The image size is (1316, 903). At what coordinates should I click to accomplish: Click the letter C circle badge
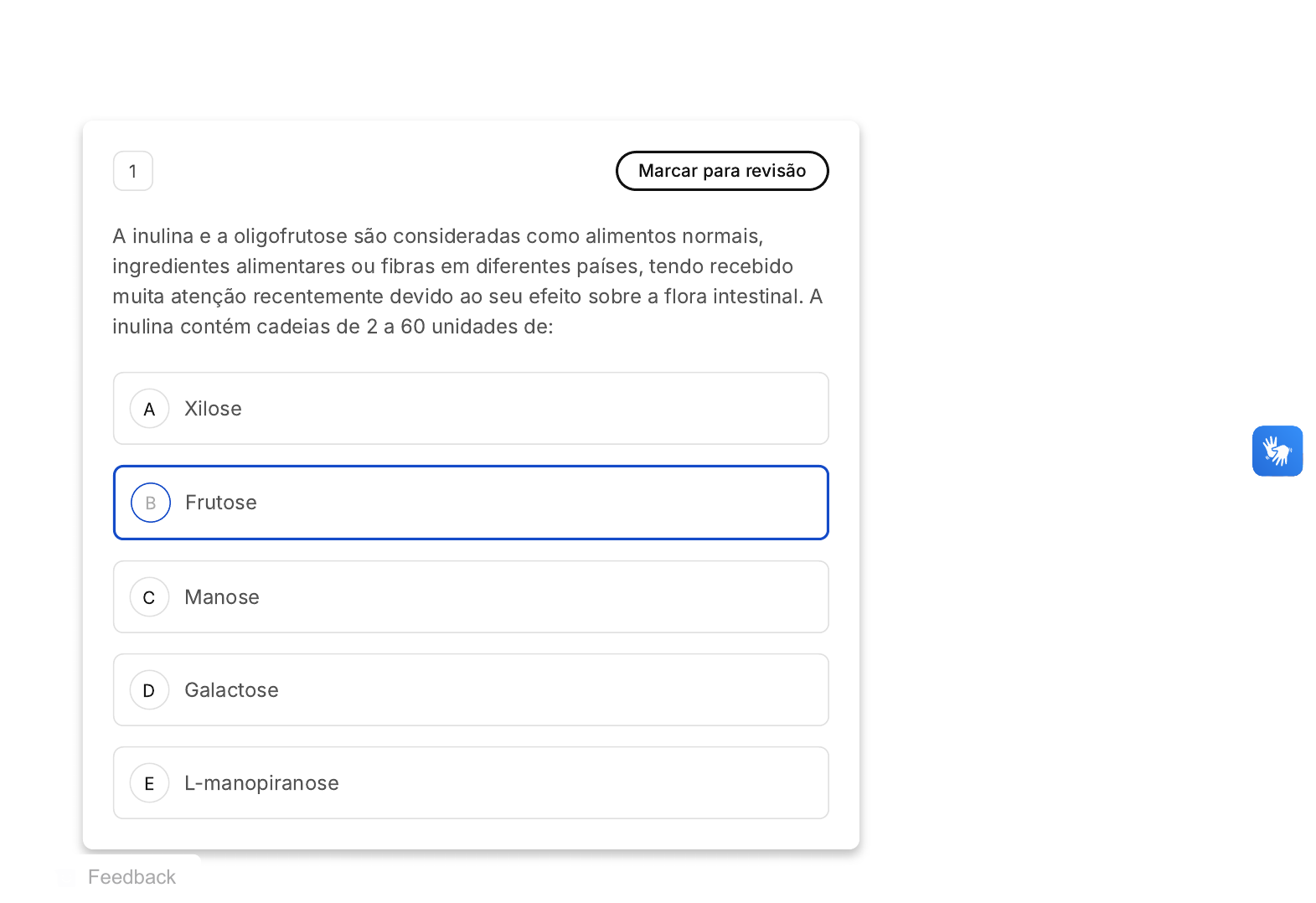click(150, 597)
